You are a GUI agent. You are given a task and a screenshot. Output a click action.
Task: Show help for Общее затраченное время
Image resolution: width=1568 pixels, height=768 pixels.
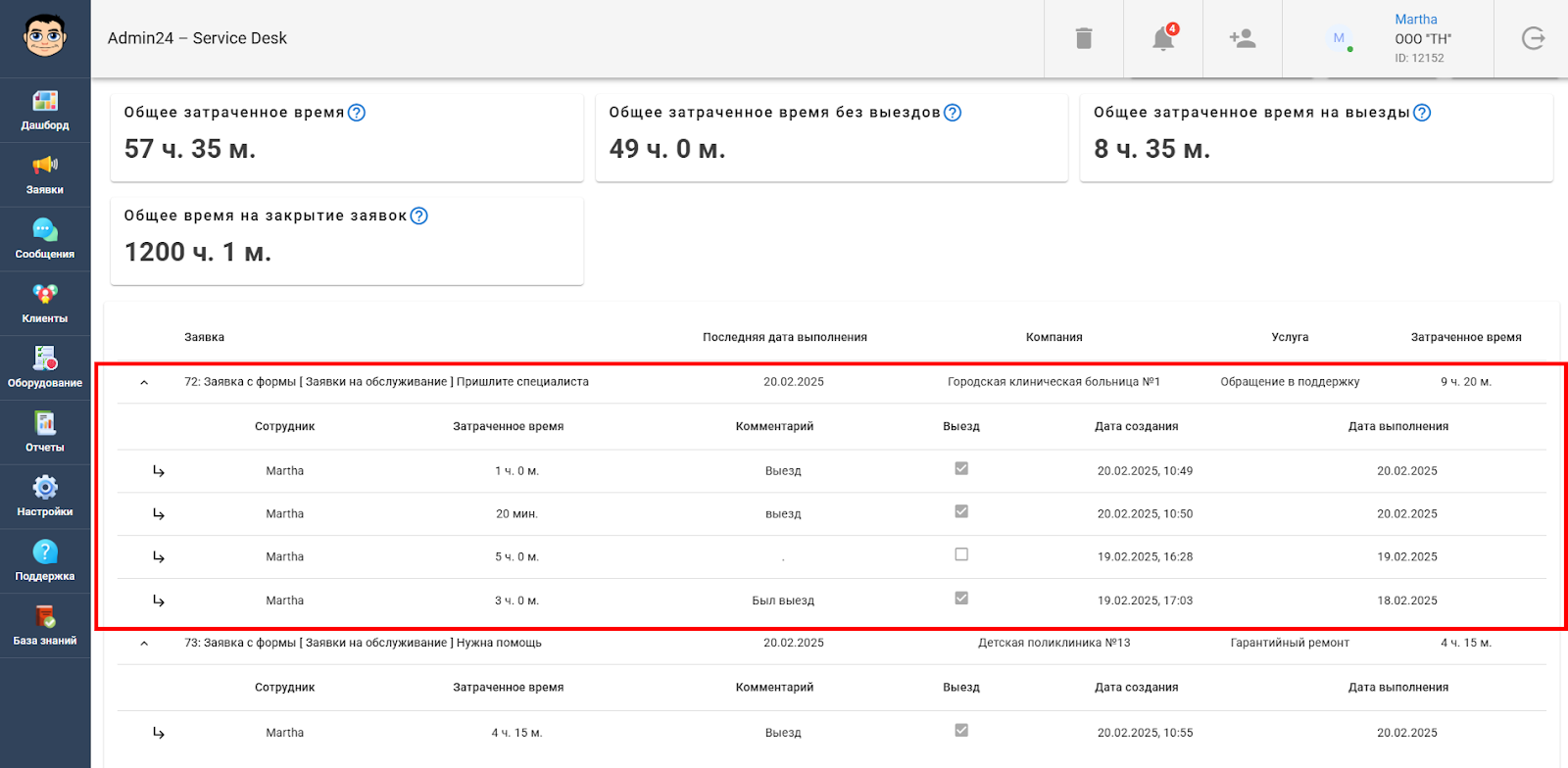[357, 113]
